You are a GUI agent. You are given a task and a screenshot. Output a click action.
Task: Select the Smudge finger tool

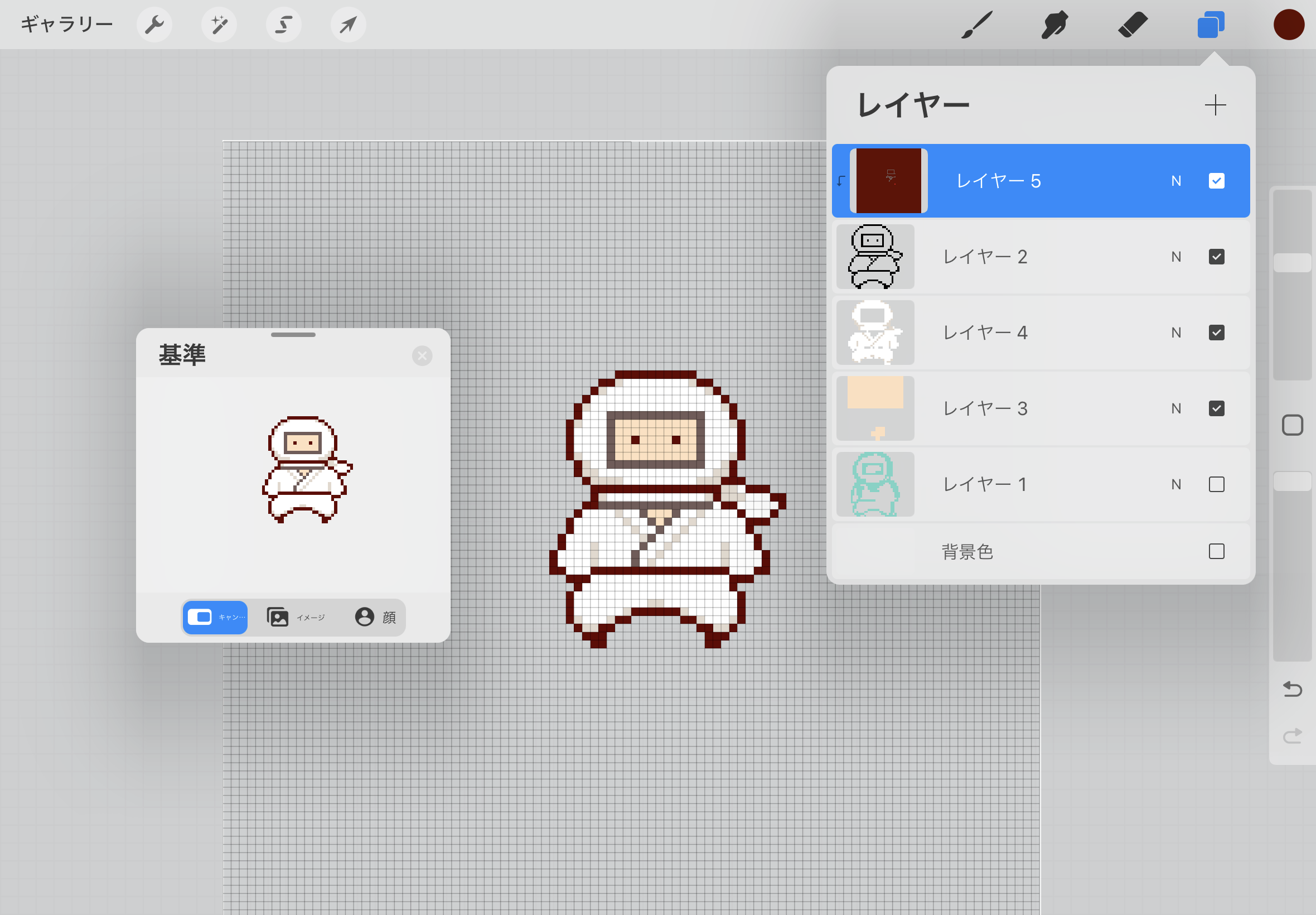point(1054,25)
